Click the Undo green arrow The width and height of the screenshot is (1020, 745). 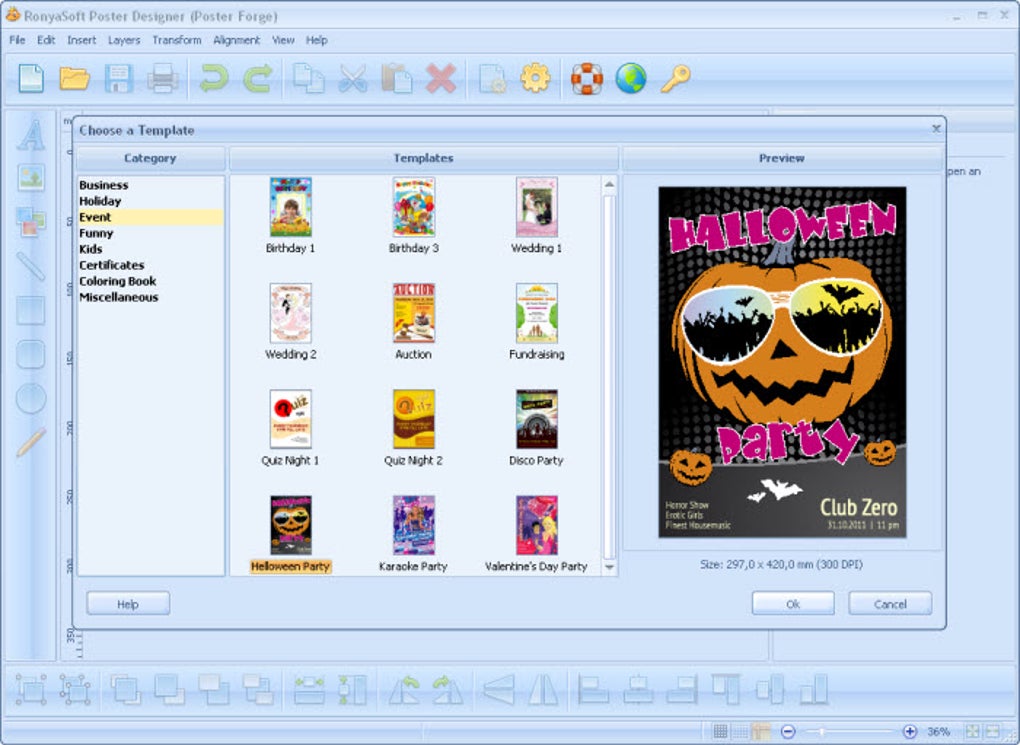pos(213,79)
